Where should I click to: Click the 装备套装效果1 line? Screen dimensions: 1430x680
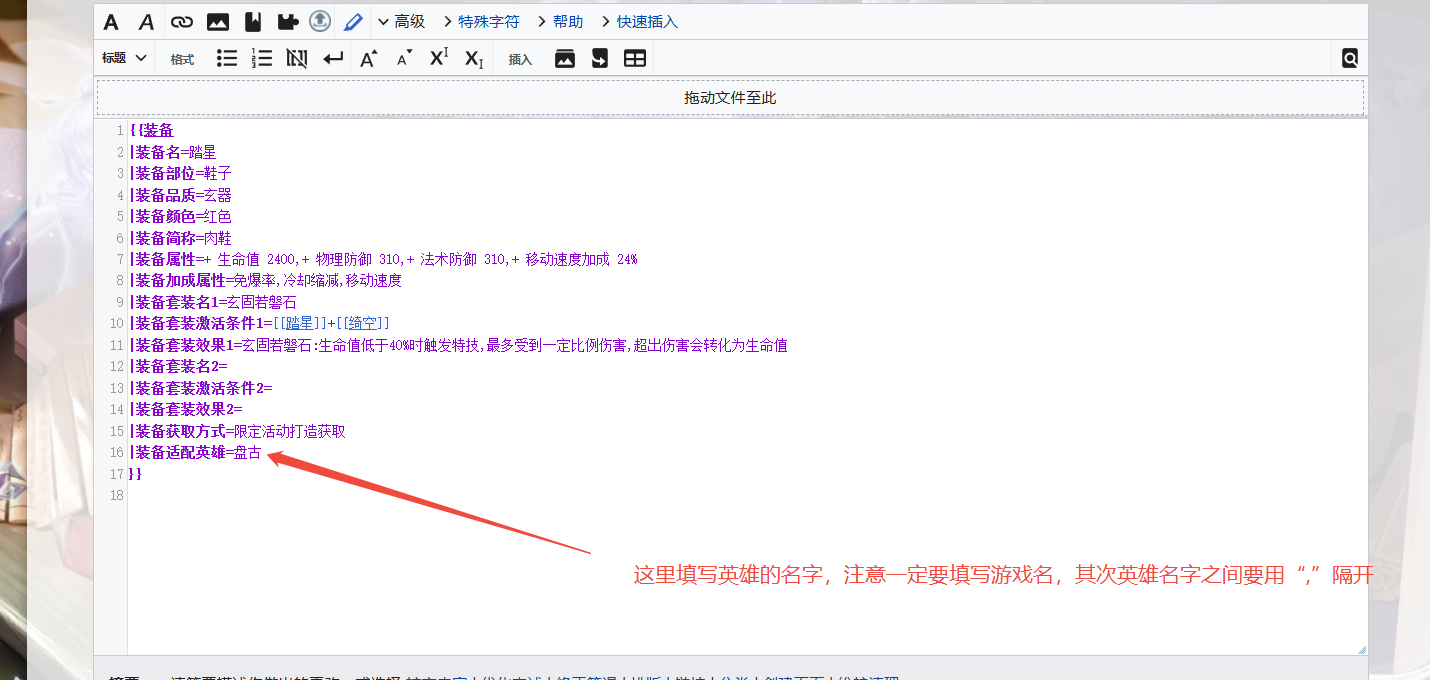pyautogui.click(x=459, y=345)
